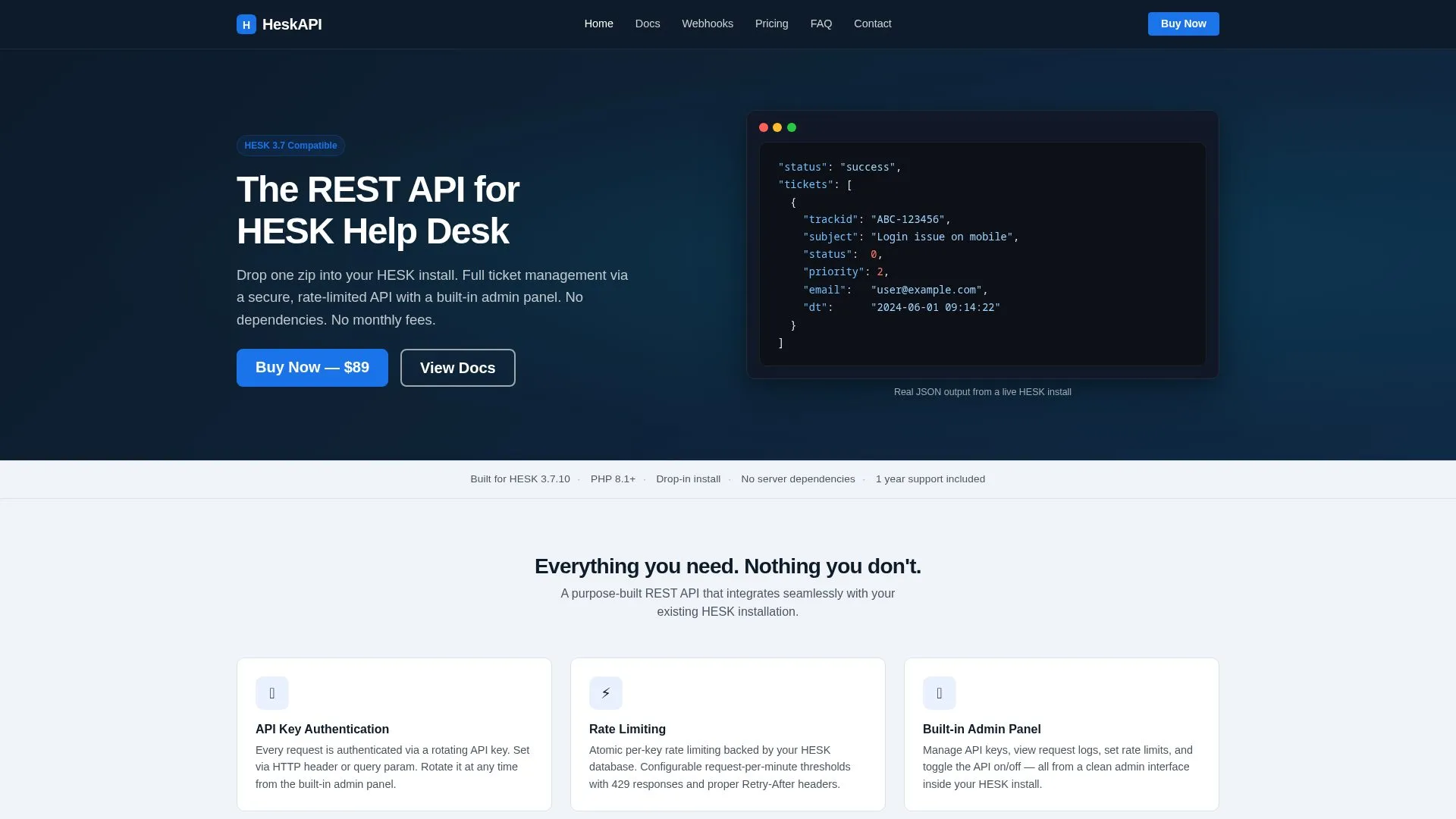The width and height of the screenshot is (1456, 819).
Task: Click the HeskAPI brand name link
Action: pos(292,24)
